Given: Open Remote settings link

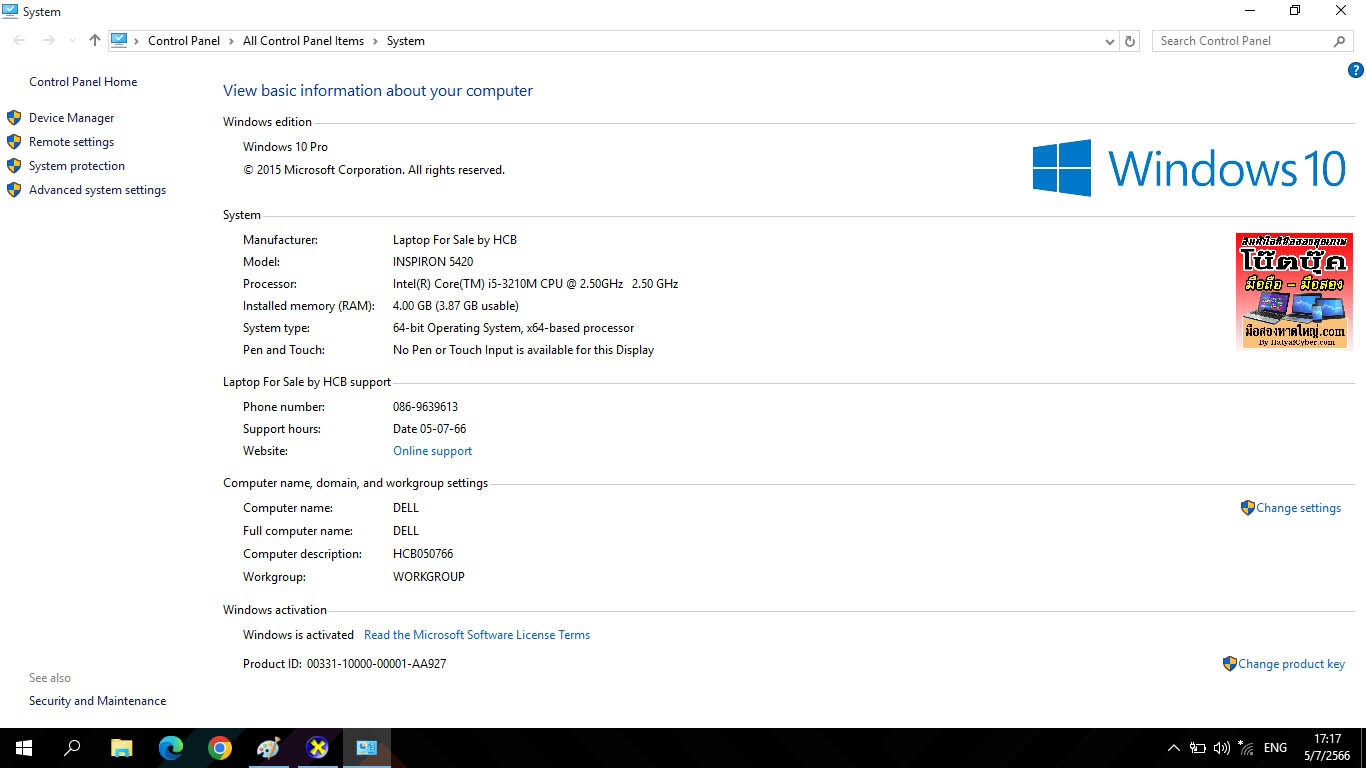Looking at the screenshot, I should (x=71, y=142).
